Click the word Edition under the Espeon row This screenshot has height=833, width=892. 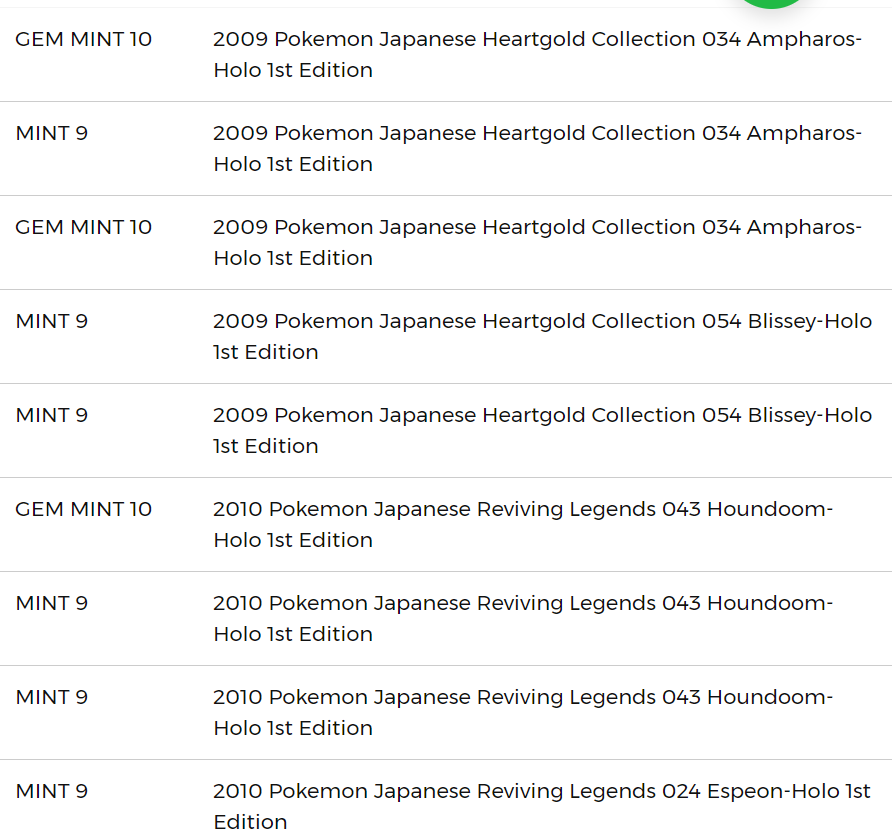tap(250, 822)
